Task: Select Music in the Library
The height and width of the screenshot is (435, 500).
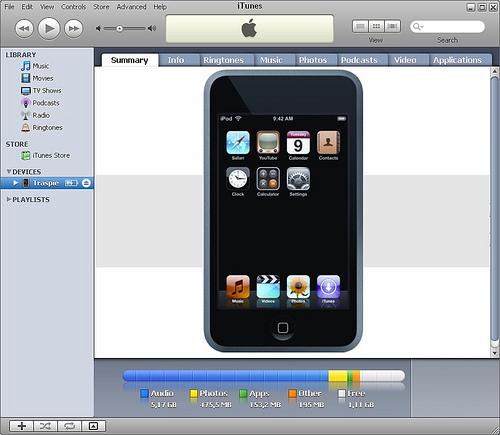Action: [x=35, y=66]
